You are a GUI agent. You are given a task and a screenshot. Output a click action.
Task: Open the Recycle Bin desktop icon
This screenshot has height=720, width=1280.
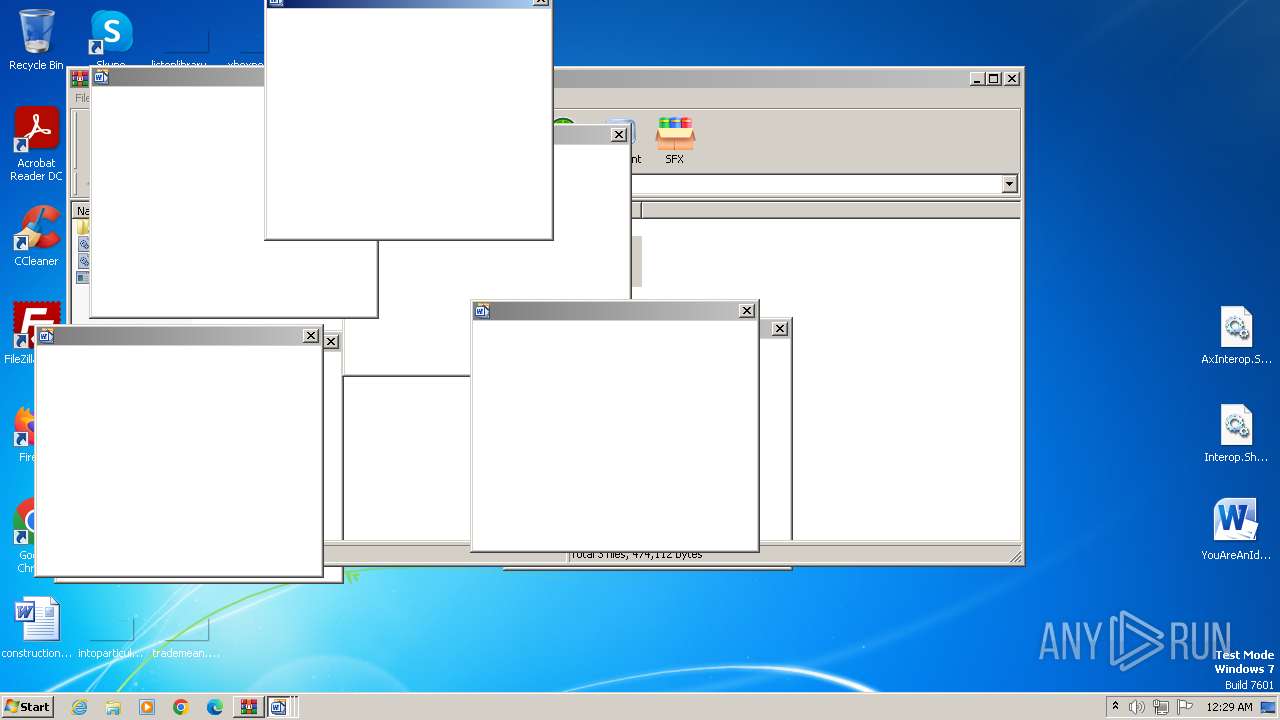(36, 40)
